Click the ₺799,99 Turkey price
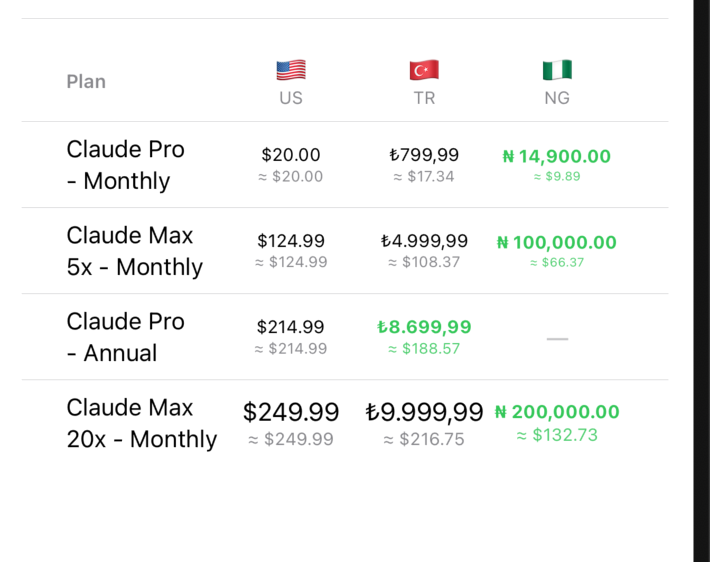710x562 pixels. (x=424, y=155)
